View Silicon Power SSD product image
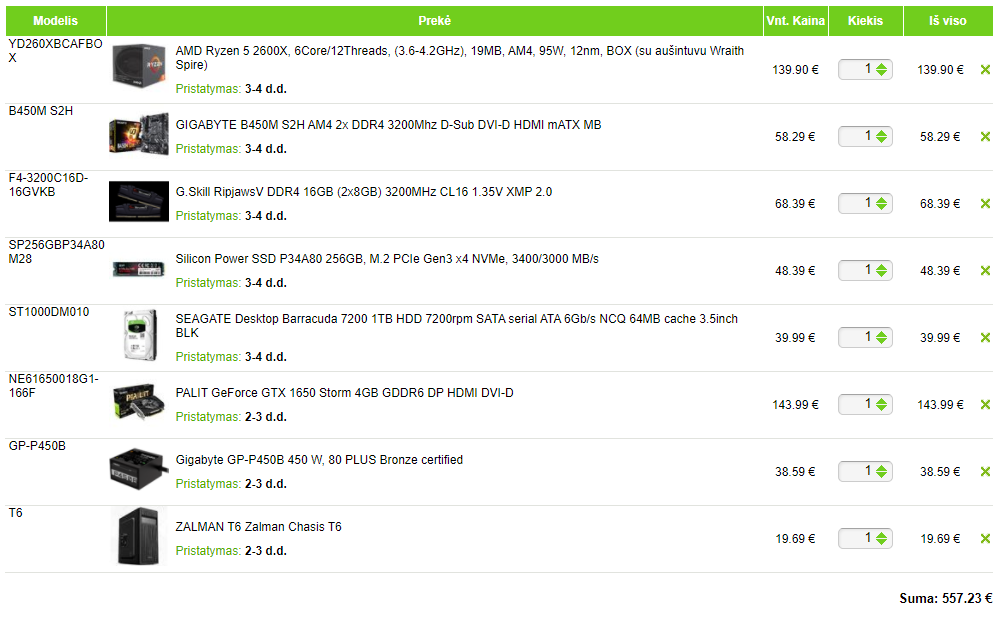The height and width of the screenshot is (633, 998). click(x=139, y=269)
